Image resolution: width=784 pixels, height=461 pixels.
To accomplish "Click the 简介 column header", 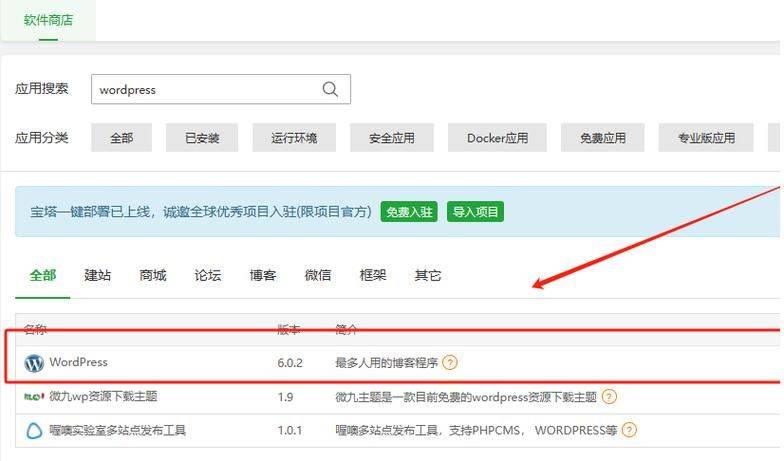I will click(346, 330).
